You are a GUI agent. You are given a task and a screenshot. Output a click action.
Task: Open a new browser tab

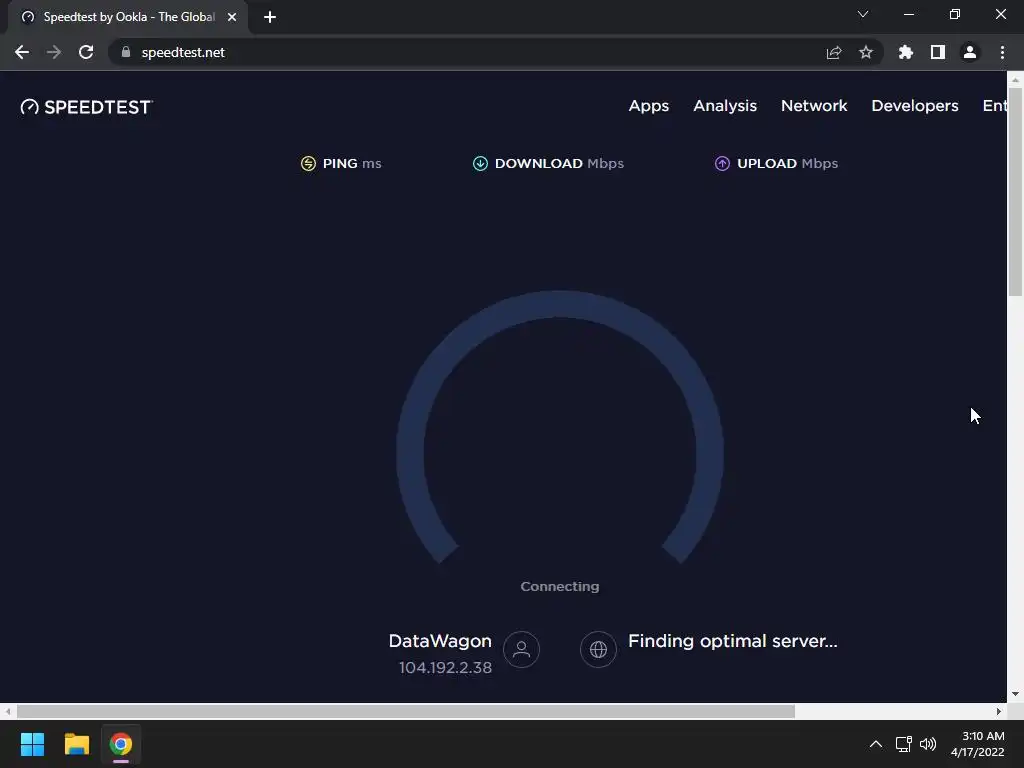click(x=270, y=17)
